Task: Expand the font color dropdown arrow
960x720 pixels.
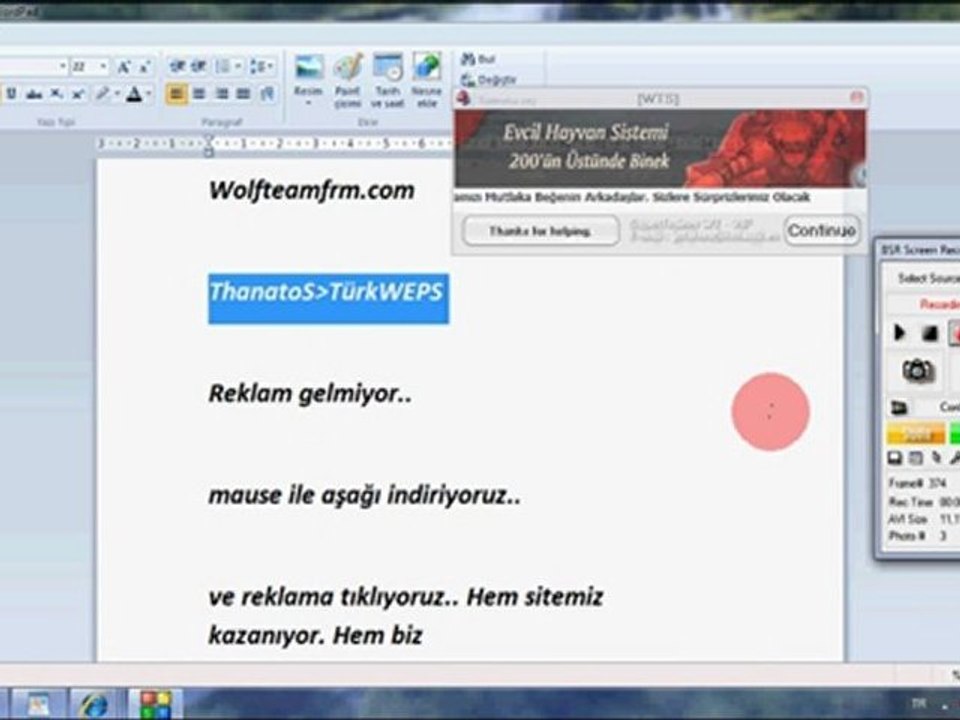Action: coord(149,94)
